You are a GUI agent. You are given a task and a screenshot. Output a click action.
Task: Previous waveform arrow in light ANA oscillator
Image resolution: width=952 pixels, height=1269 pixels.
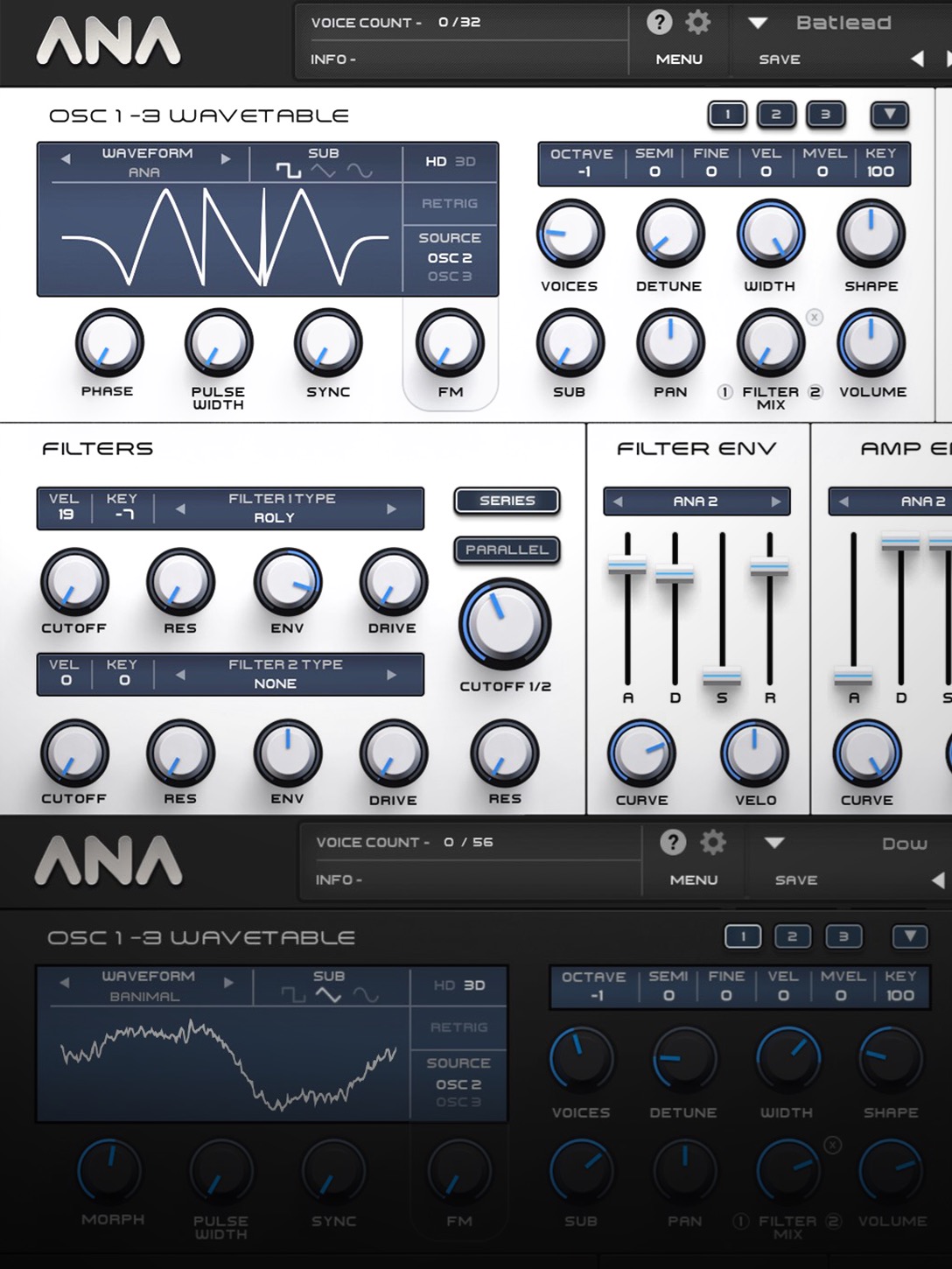click(66, 158)
